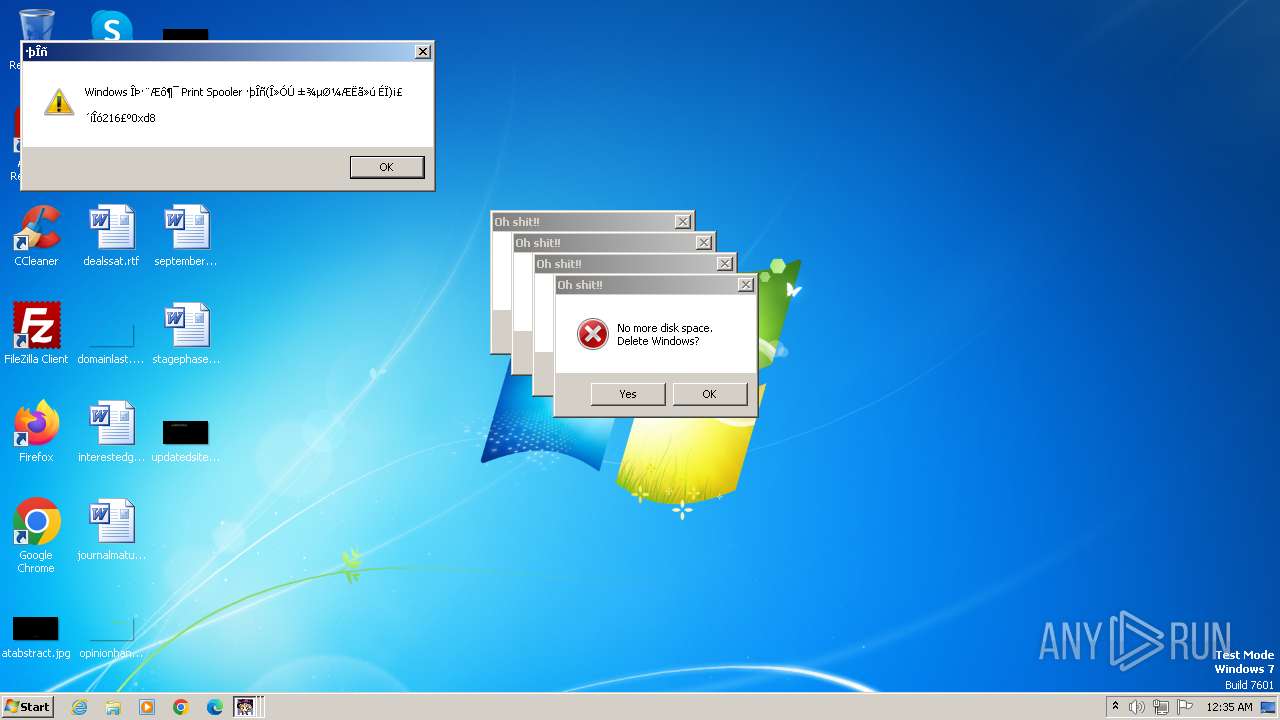
Task: Open the Start menu
Action: pos(27,707)
